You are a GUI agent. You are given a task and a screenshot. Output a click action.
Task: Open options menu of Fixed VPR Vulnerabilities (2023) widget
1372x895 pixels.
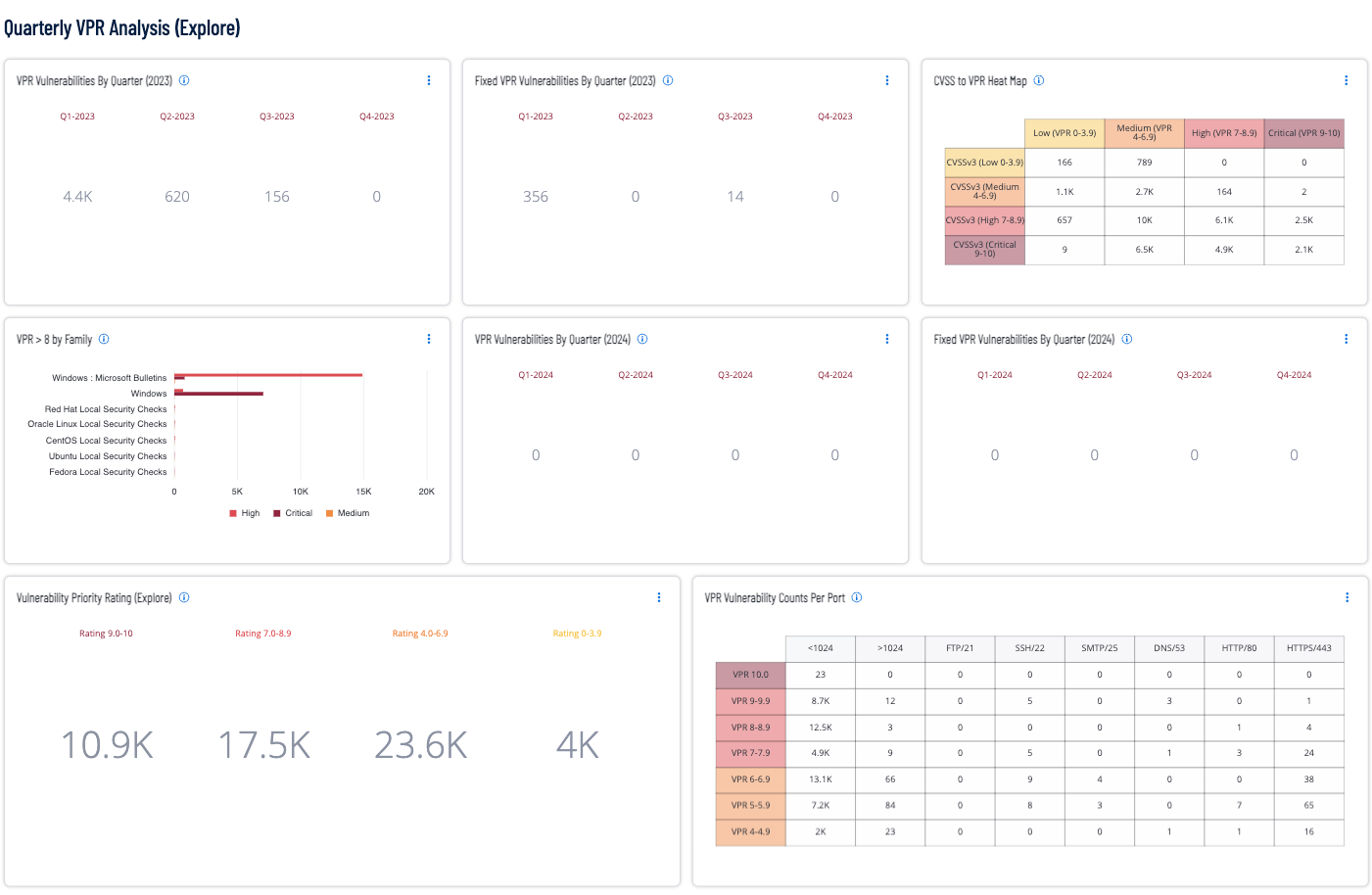(887, 81)
